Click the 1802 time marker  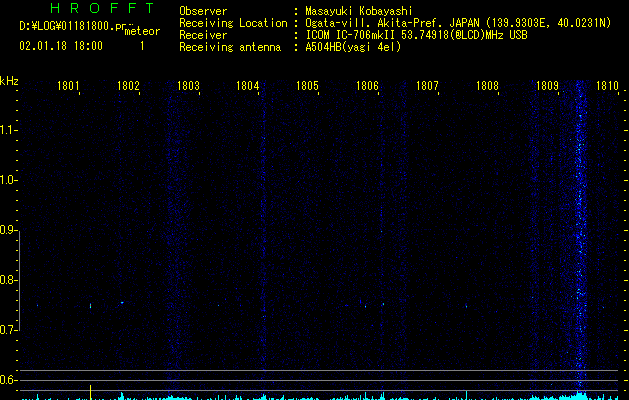(x=128, y=86)
